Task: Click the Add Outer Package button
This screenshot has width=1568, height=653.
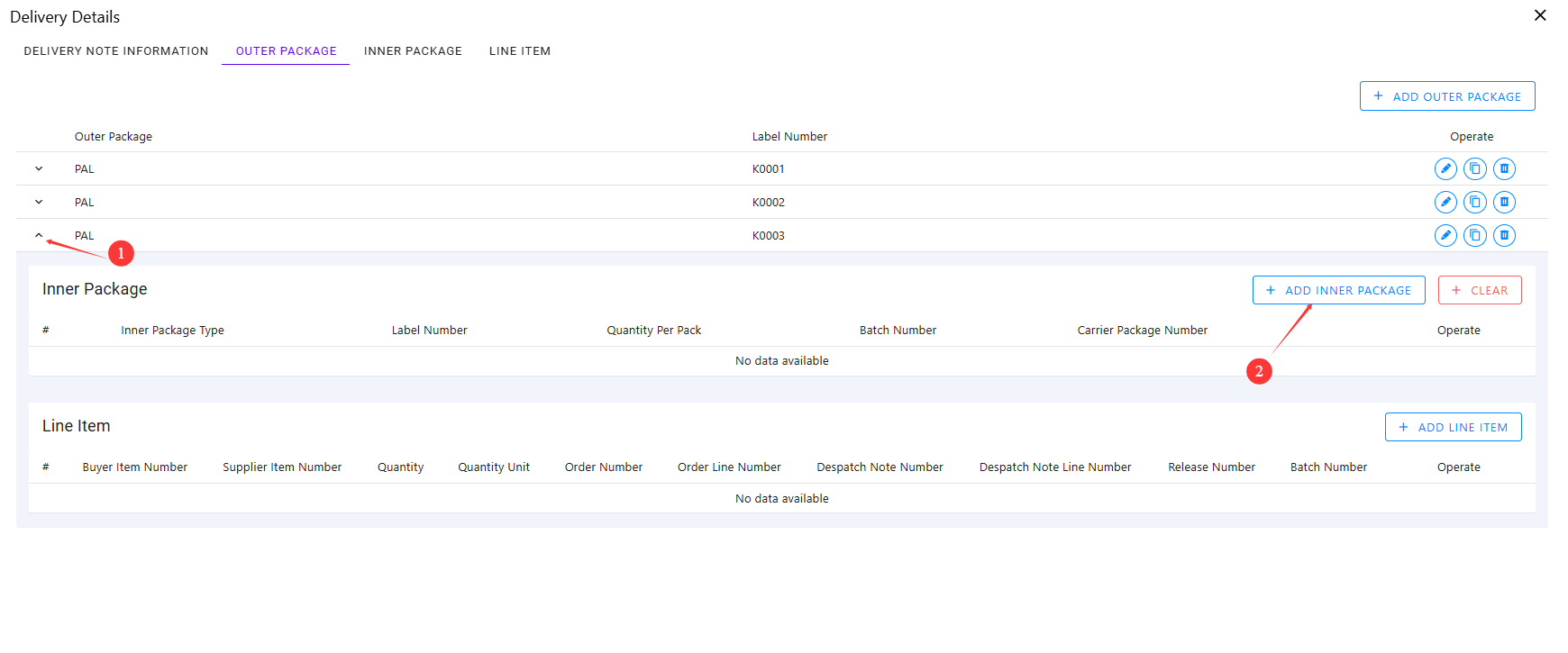Action: [1447, 96]
